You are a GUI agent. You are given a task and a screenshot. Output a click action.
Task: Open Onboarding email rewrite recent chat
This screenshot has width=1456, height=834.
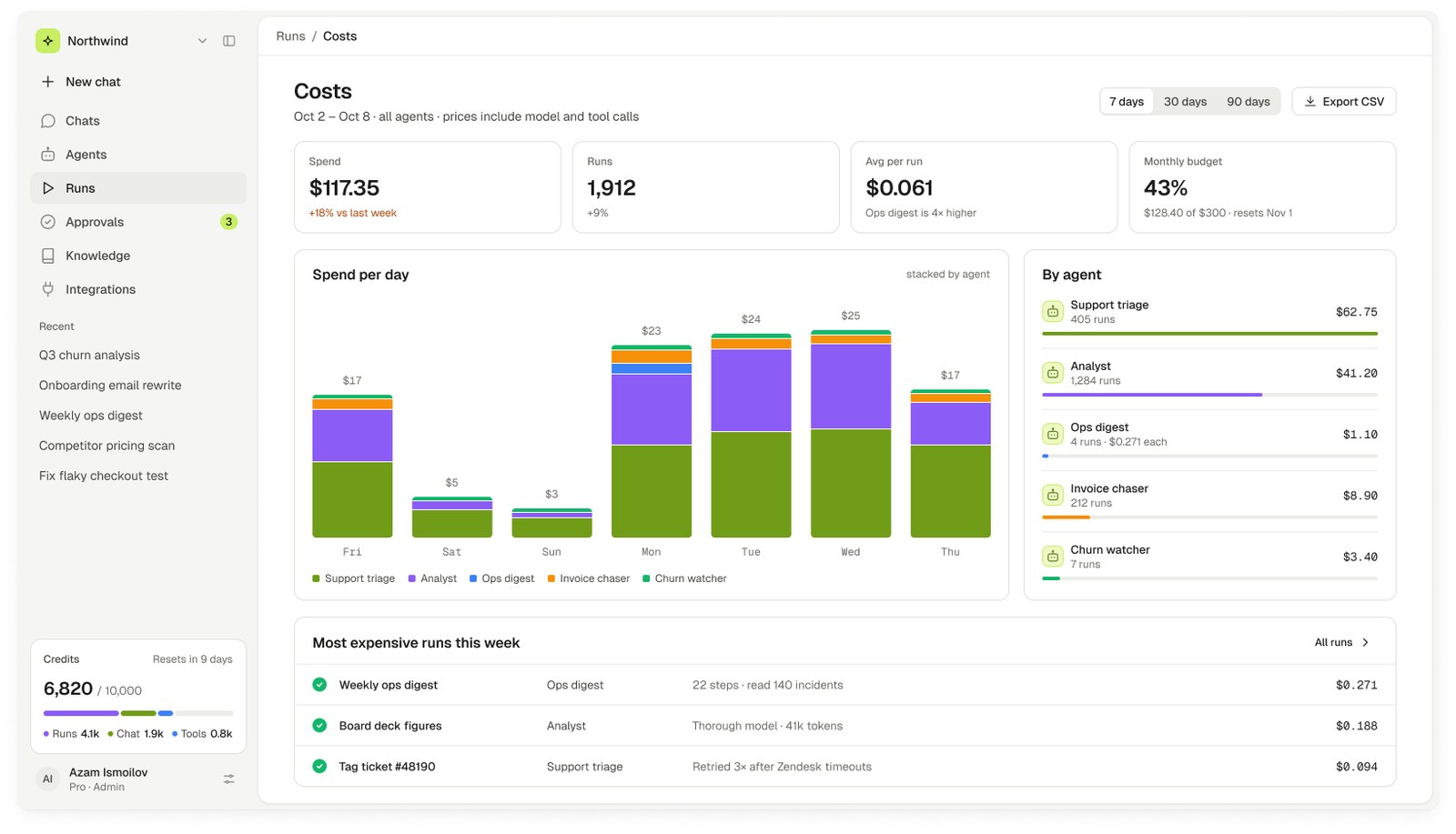pos(110,386)
